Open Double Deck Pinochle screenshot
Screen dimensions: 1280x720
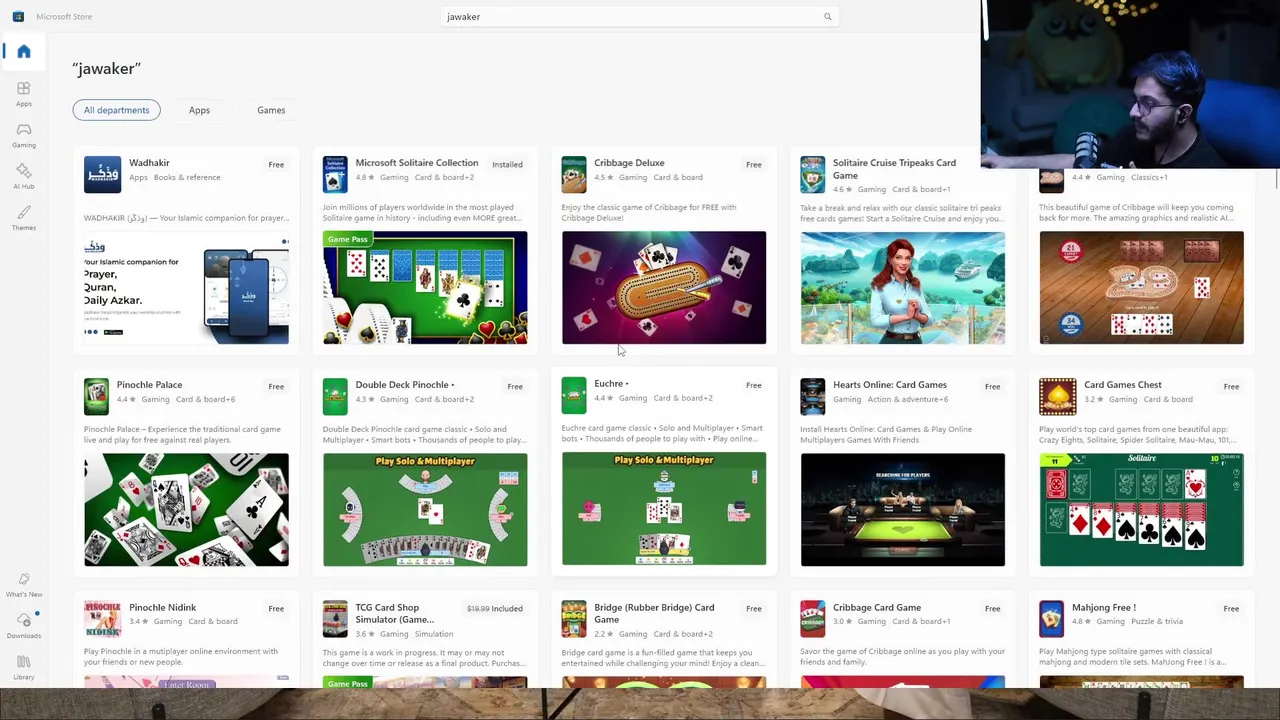pyautogui.click(x=425, y=510)
